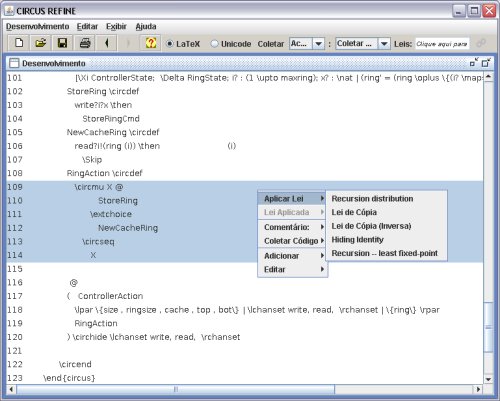Click the Desenvolvimento panel frame icon
The height and width of the screenshot is (401, 500).
pyautogui.click(x=14, y=63)
